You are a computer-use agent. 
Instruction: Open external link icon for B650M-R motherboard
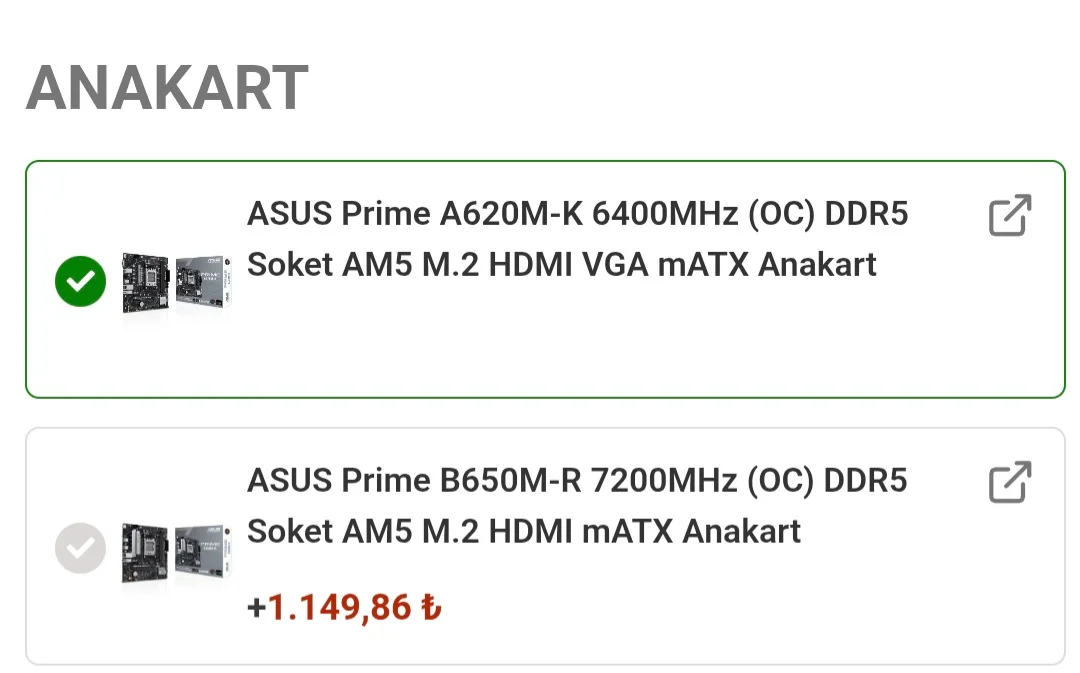point(1009,482)
